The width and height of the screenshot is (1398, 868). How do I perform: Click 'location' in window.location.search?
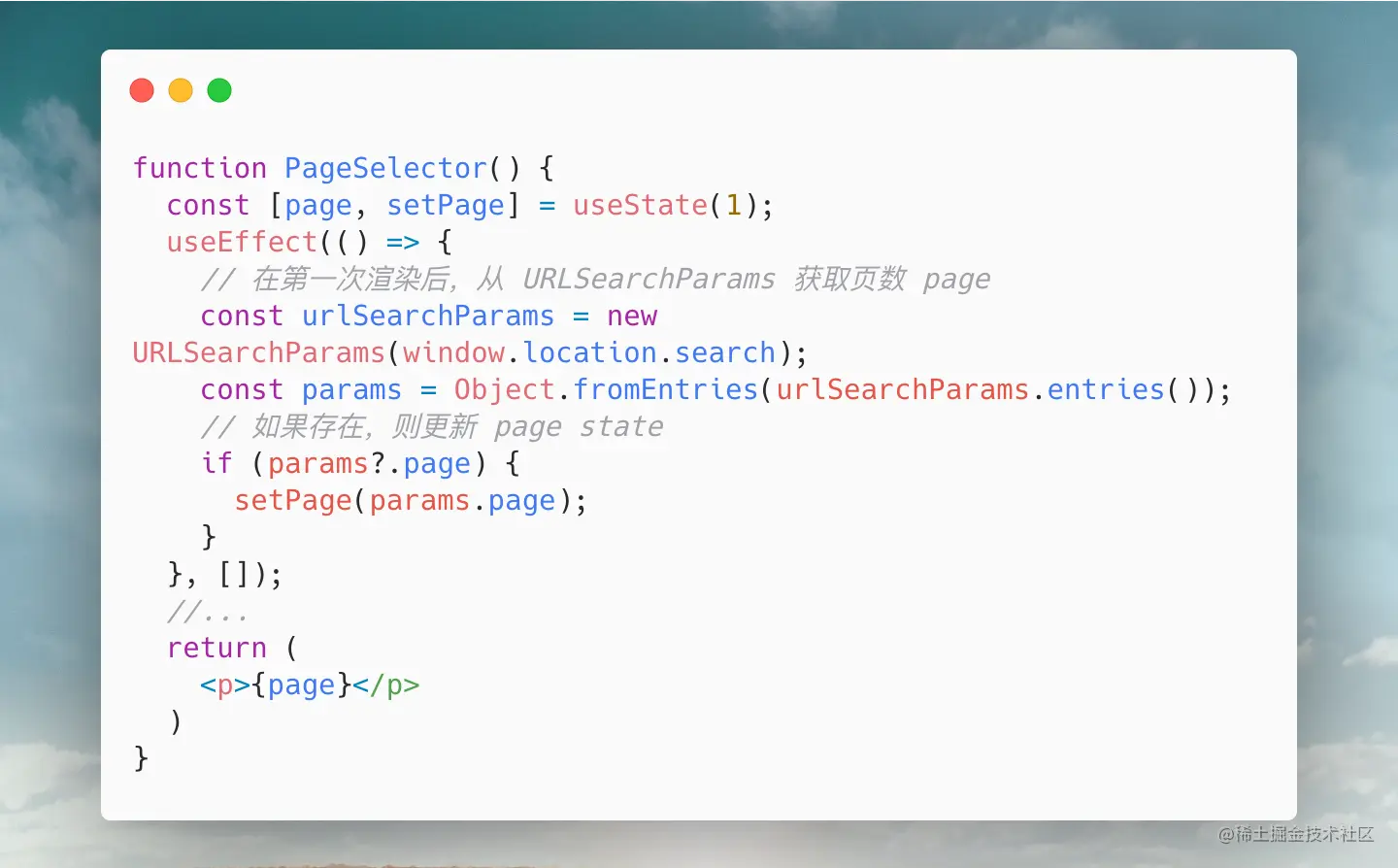pos(589,352)
